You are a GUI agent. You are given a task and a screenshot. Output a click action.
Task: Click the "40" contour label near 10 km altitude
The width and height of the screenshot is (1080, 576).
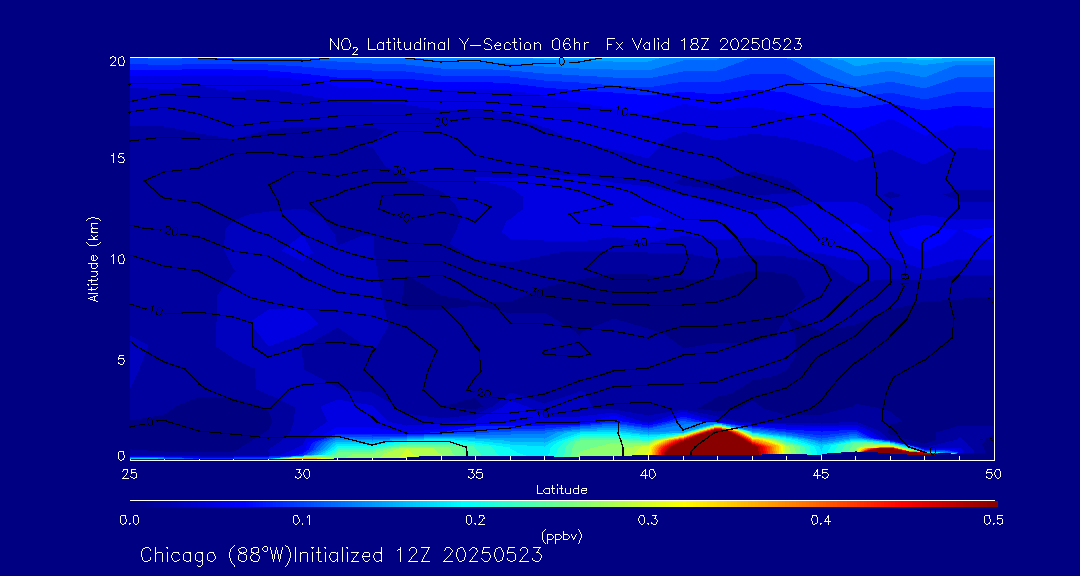[641, 243]
